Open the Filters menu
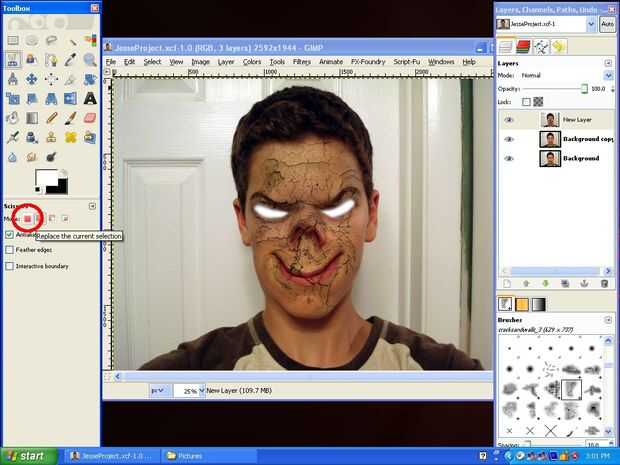 point(302,62)
